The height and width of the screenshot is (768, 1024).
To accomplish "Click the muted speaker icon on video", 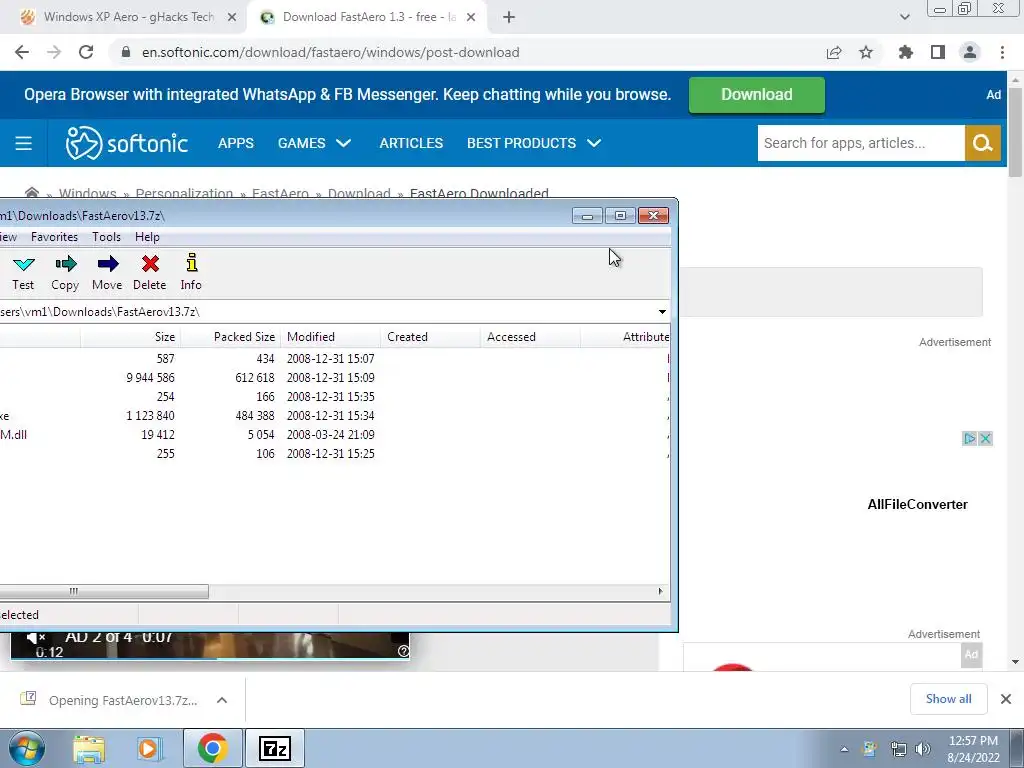I will pos(37,637).
